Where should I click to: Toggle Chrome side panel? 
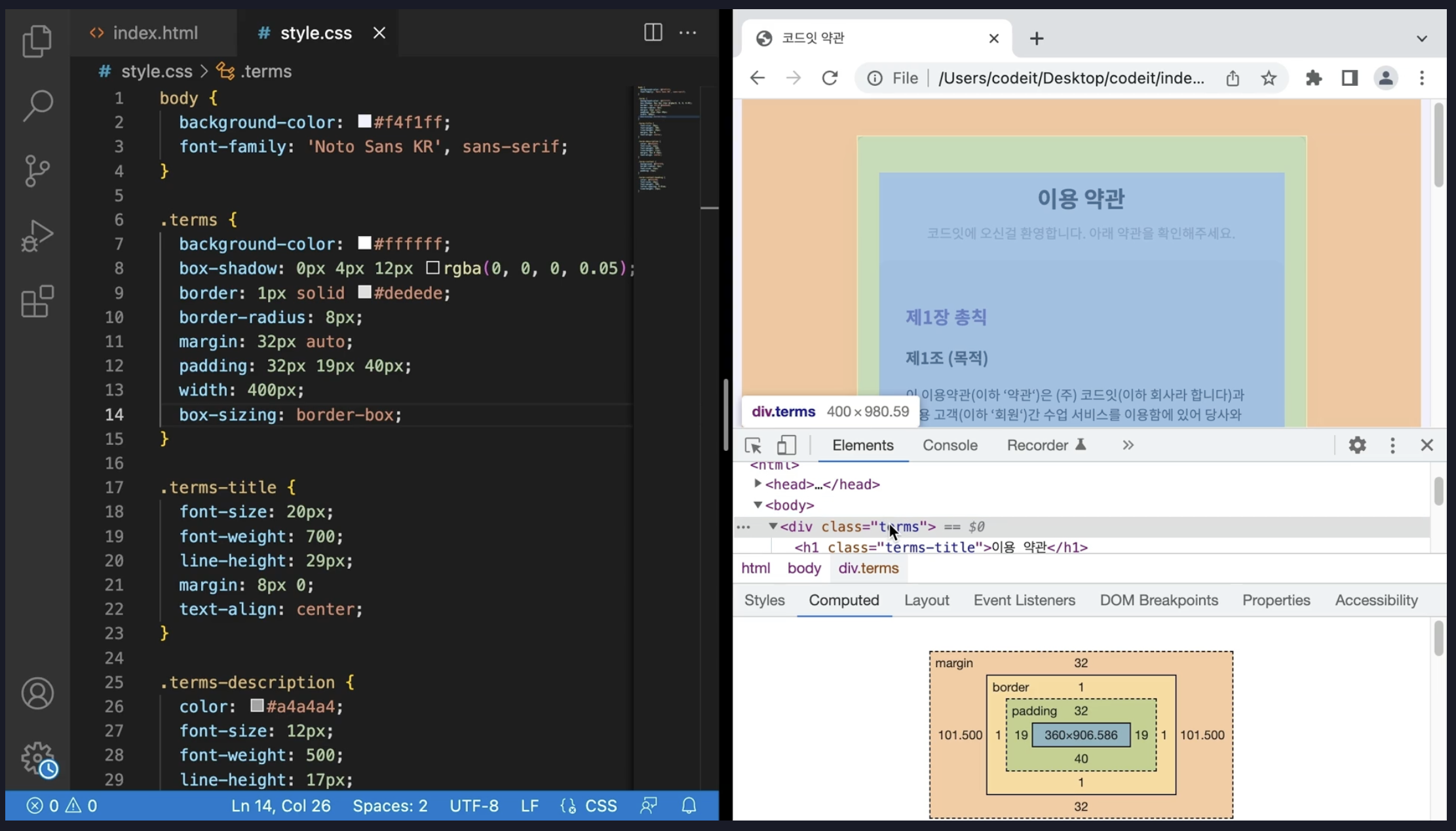(x=1349, y=78)
